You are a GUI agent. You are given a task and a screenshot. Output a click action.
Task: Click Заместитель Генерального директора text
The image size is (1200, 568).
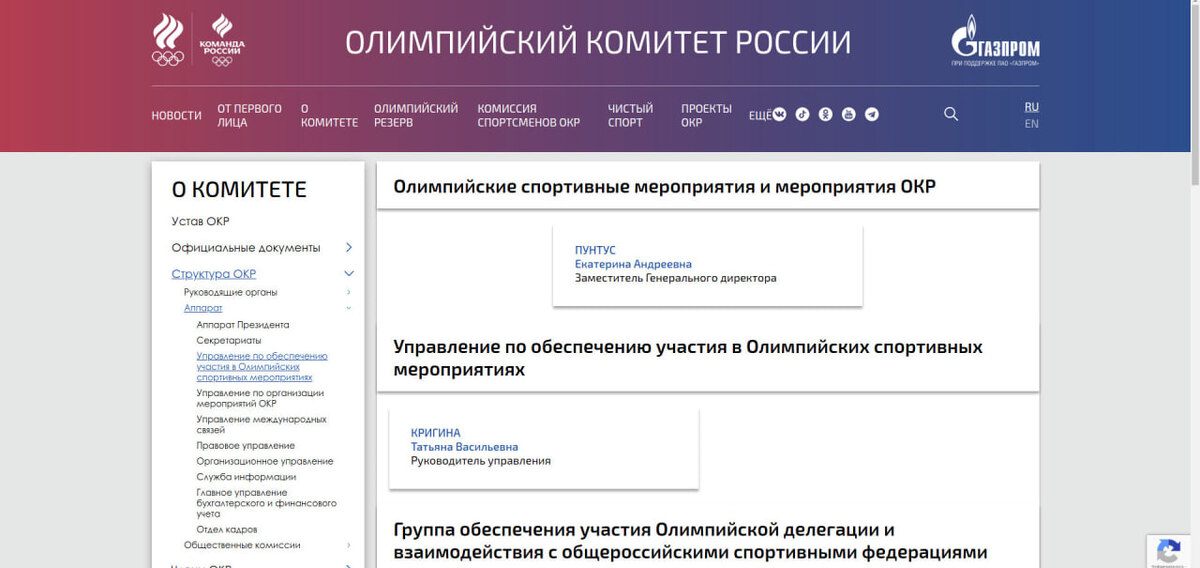(675, 278)
